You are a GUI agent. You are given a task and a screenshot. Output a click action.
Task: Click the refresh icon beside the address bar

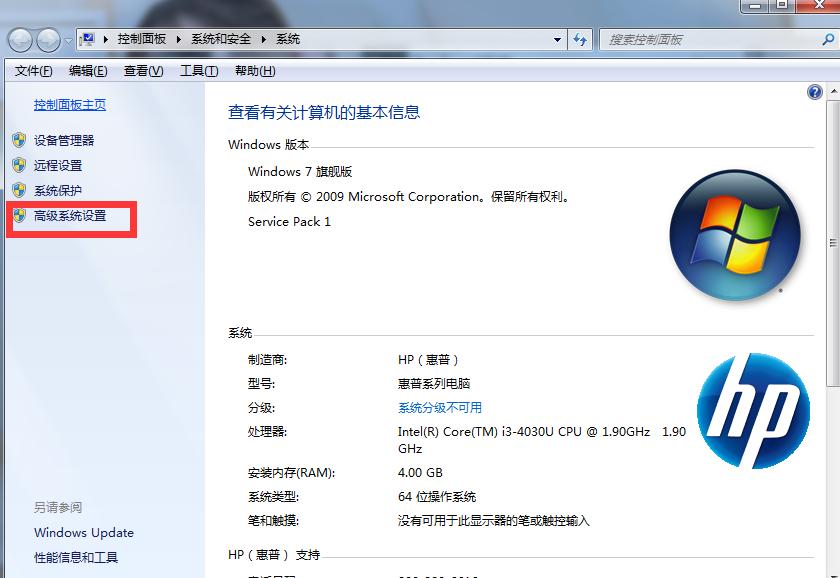[580, 40]
